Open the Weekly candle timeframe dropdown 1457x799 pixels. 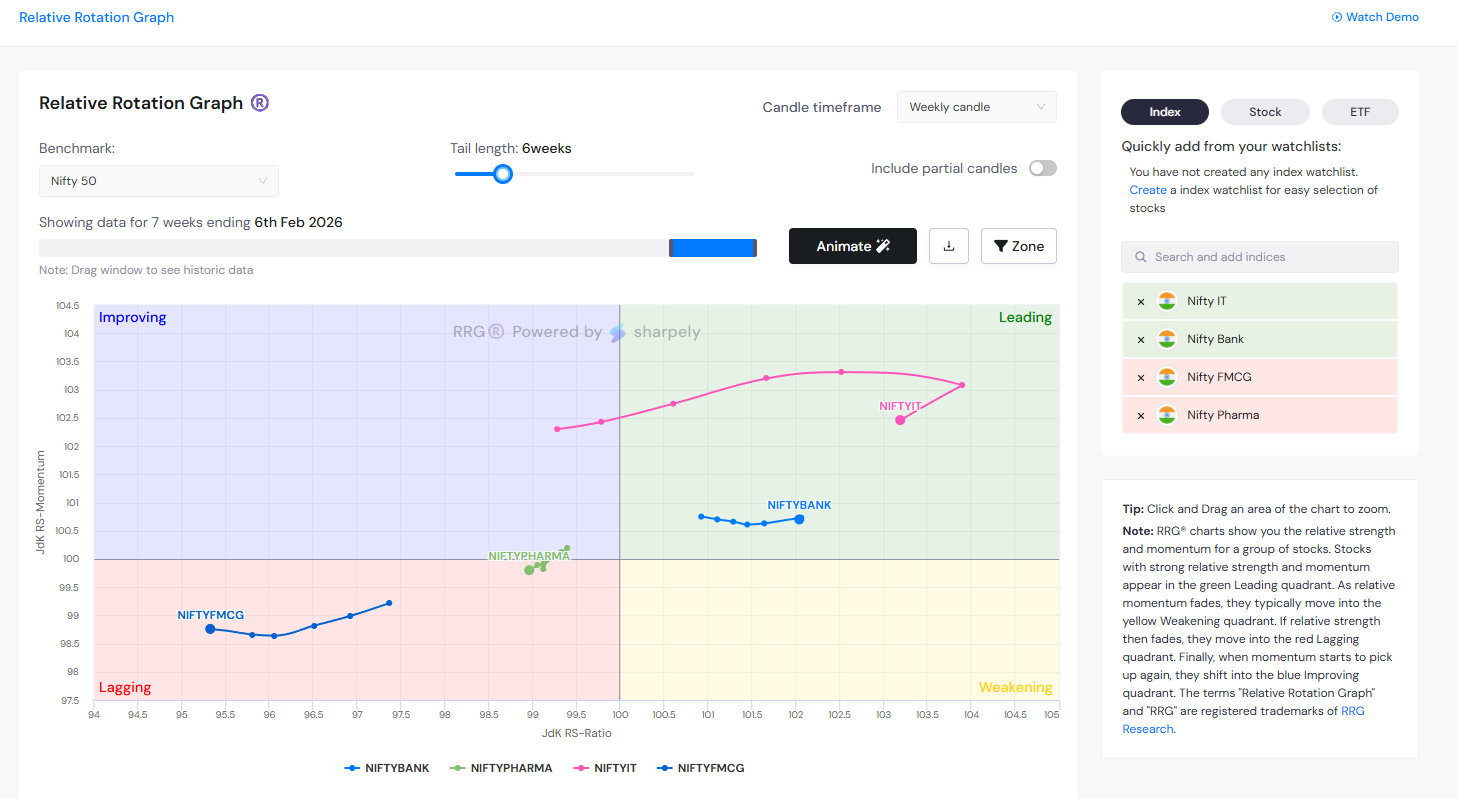(x=976, y=107)
